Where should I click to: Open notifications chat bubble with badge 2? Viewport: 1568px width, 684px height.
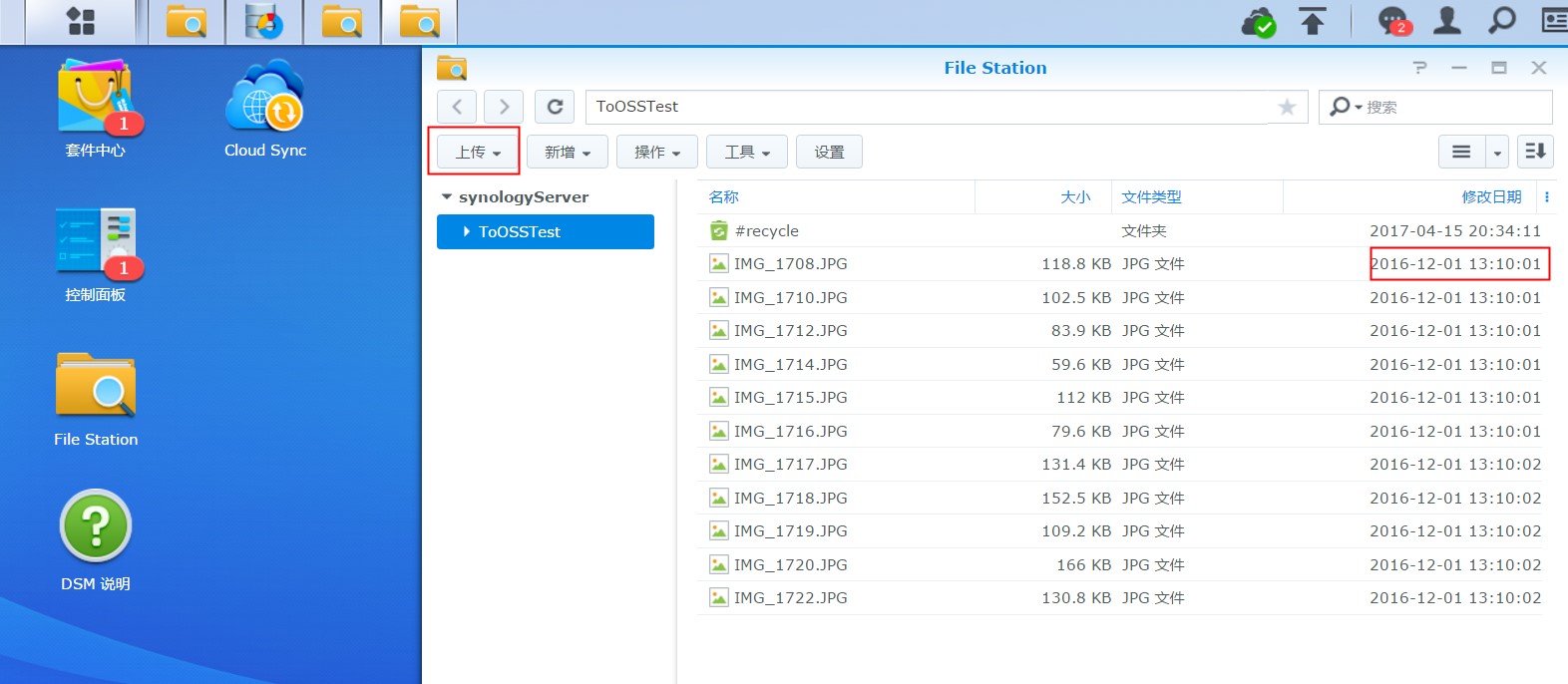tap(1393, 21)
